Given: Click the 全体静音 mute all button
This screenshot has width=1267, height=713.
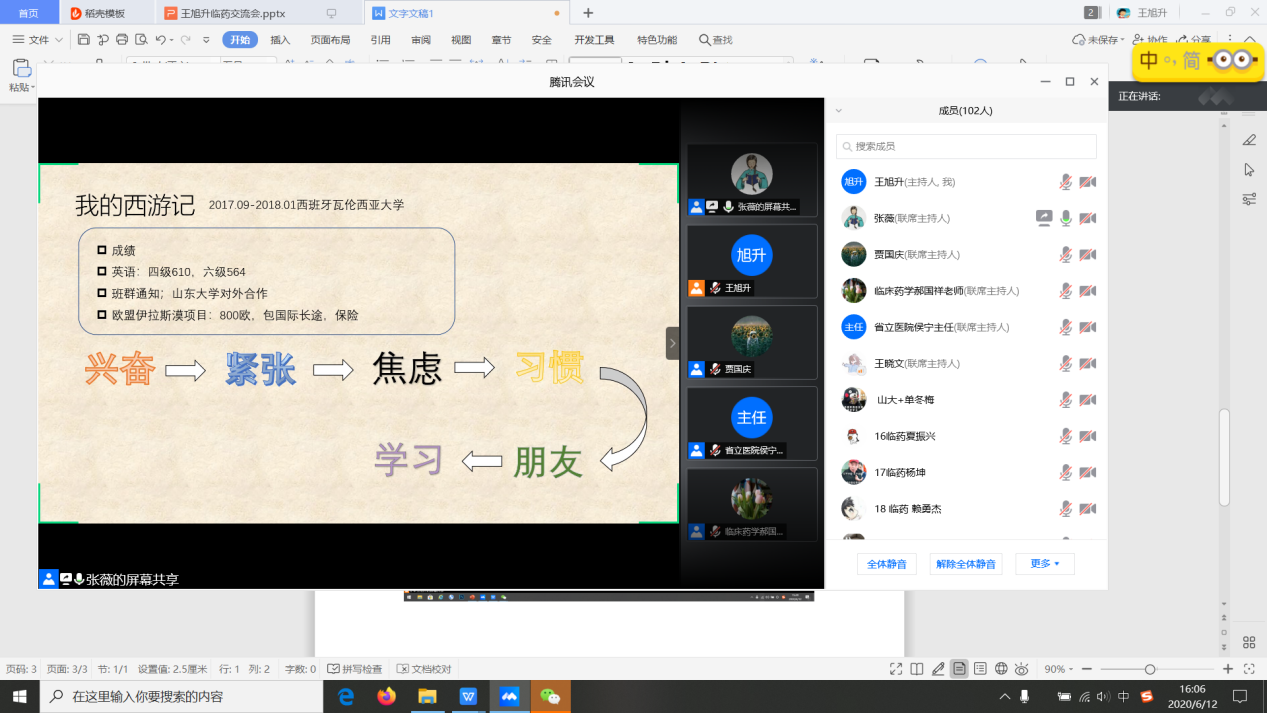Looking at the screenshot, I should tap(886, 564).
